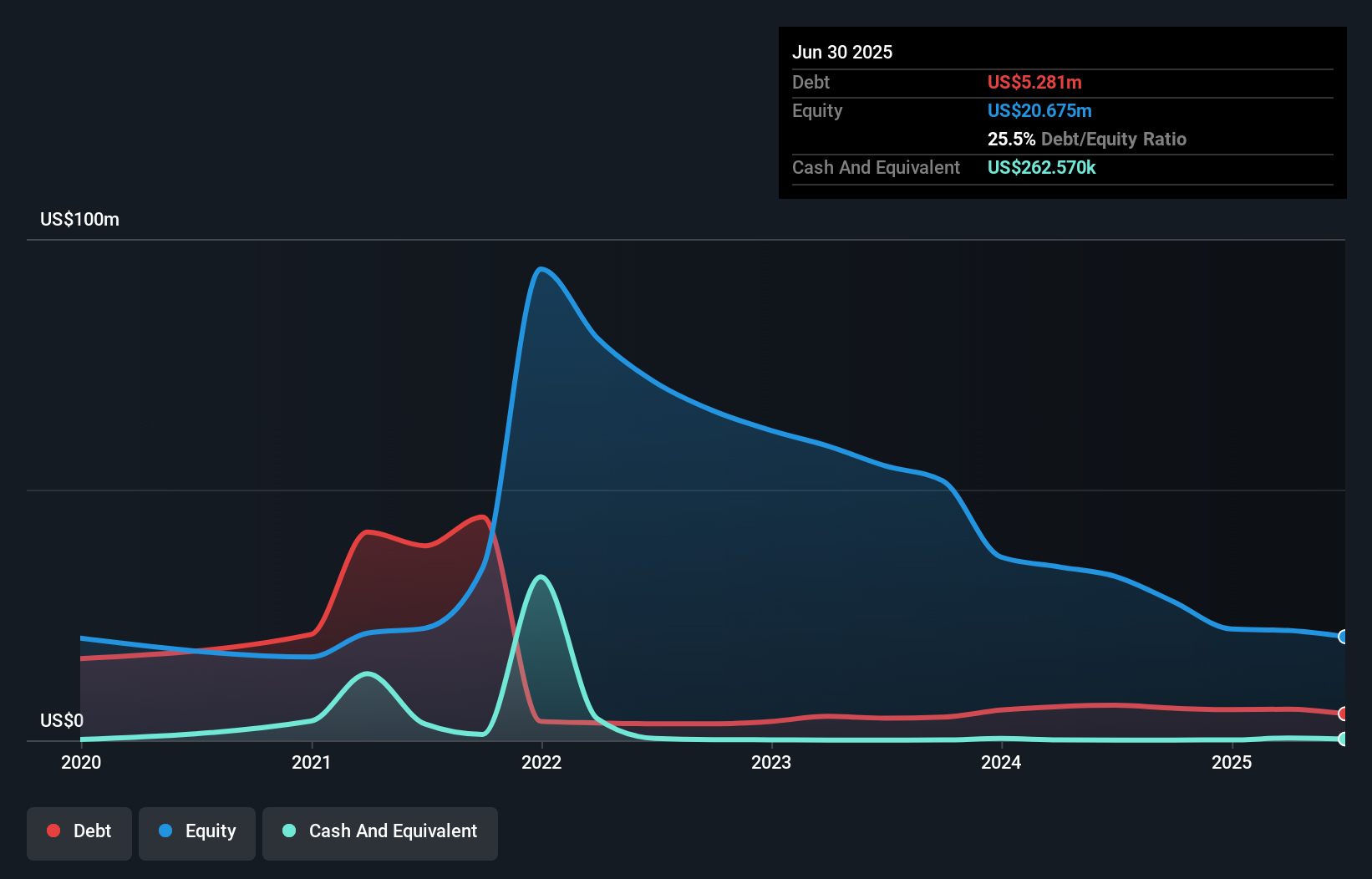This screenshot has width=1372, height=879.
Task: Click the US$20.675m Equity value link
Action: click(x=1039, y=110)
